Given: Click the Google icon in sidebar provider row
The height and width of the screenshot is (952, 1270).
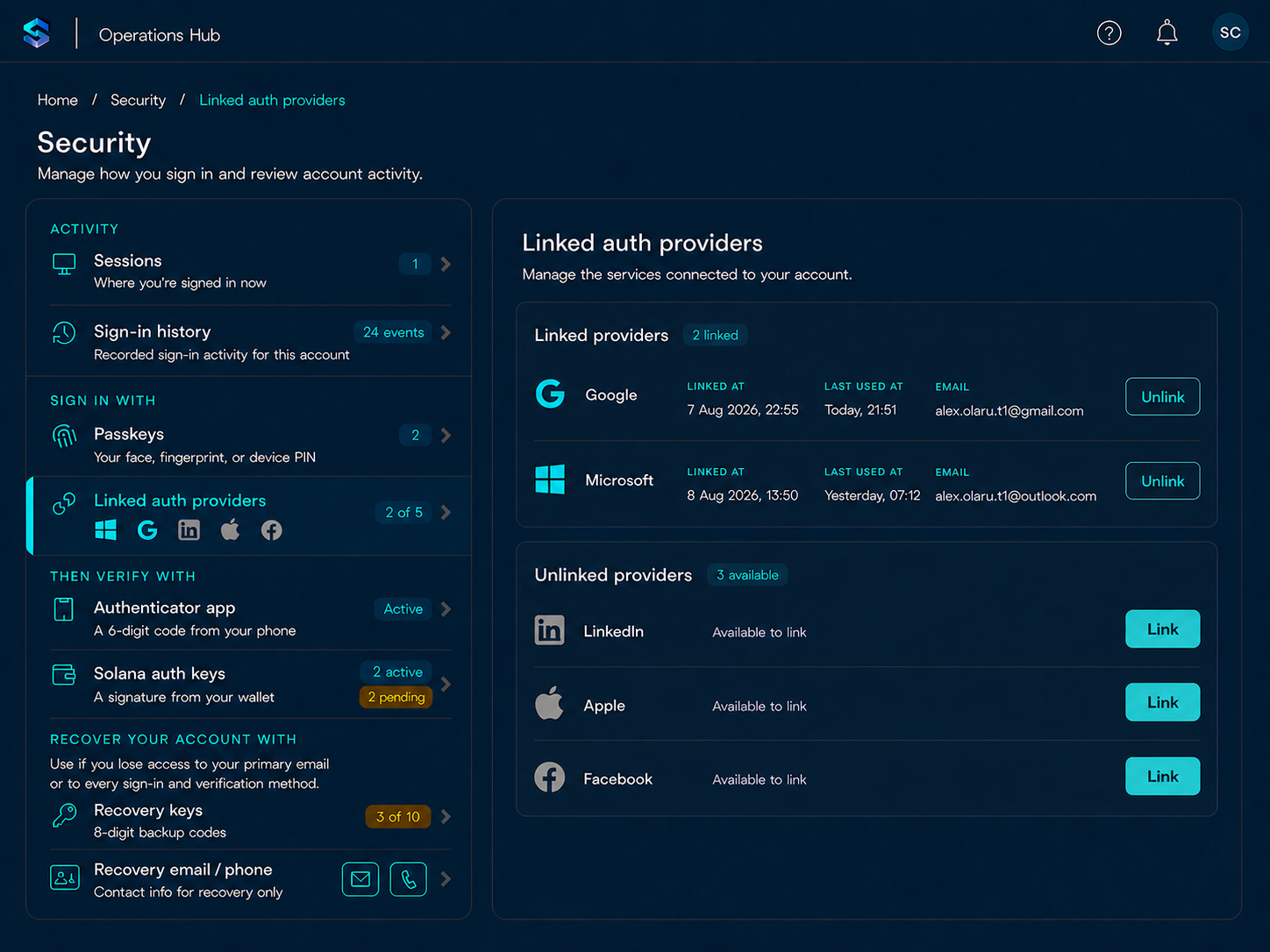Looking at the screenshot, I should pos(147,529).
